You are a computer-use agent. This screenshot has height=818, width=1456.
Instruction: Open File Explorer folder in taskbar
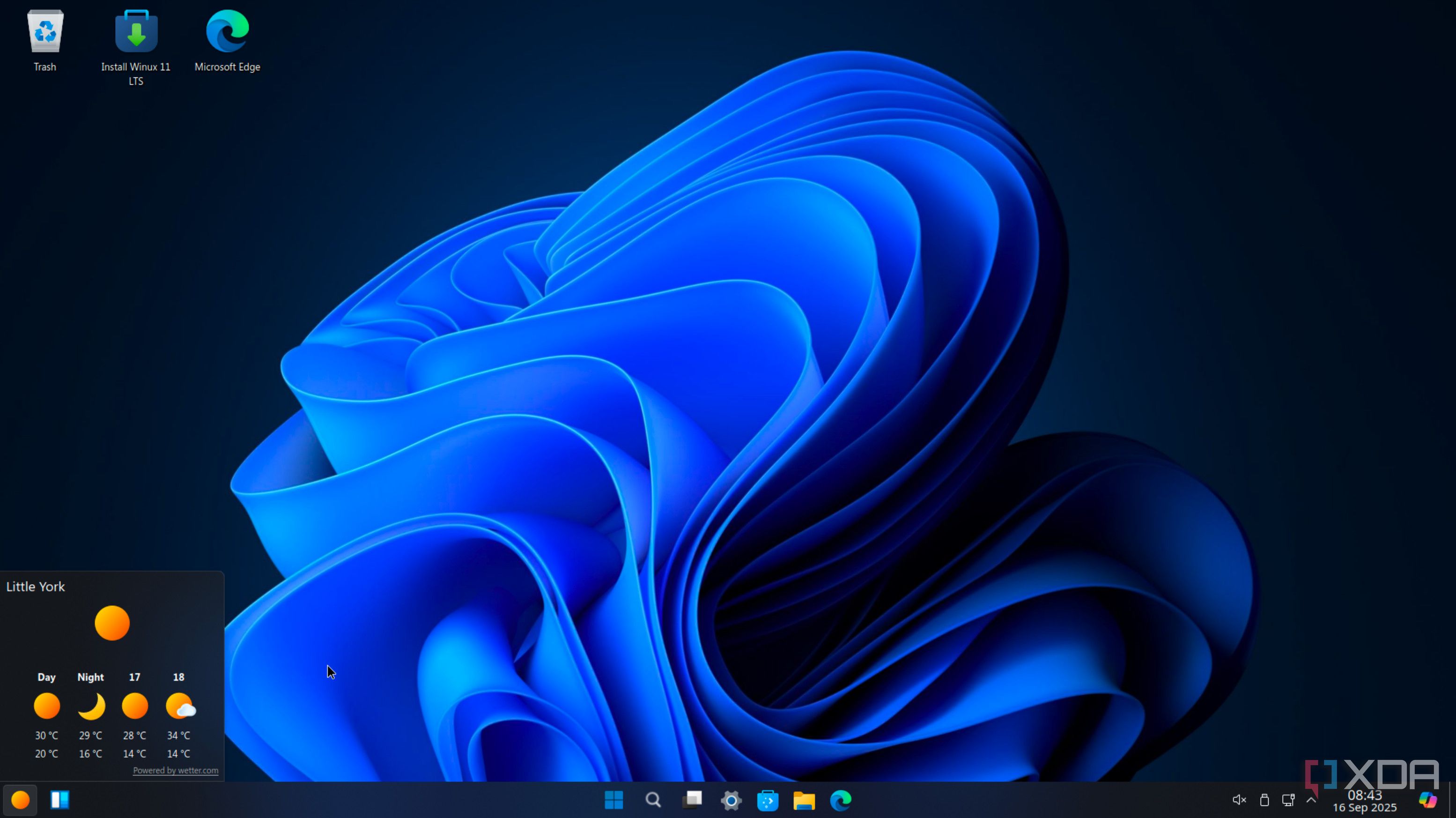[x=804, y=800]
